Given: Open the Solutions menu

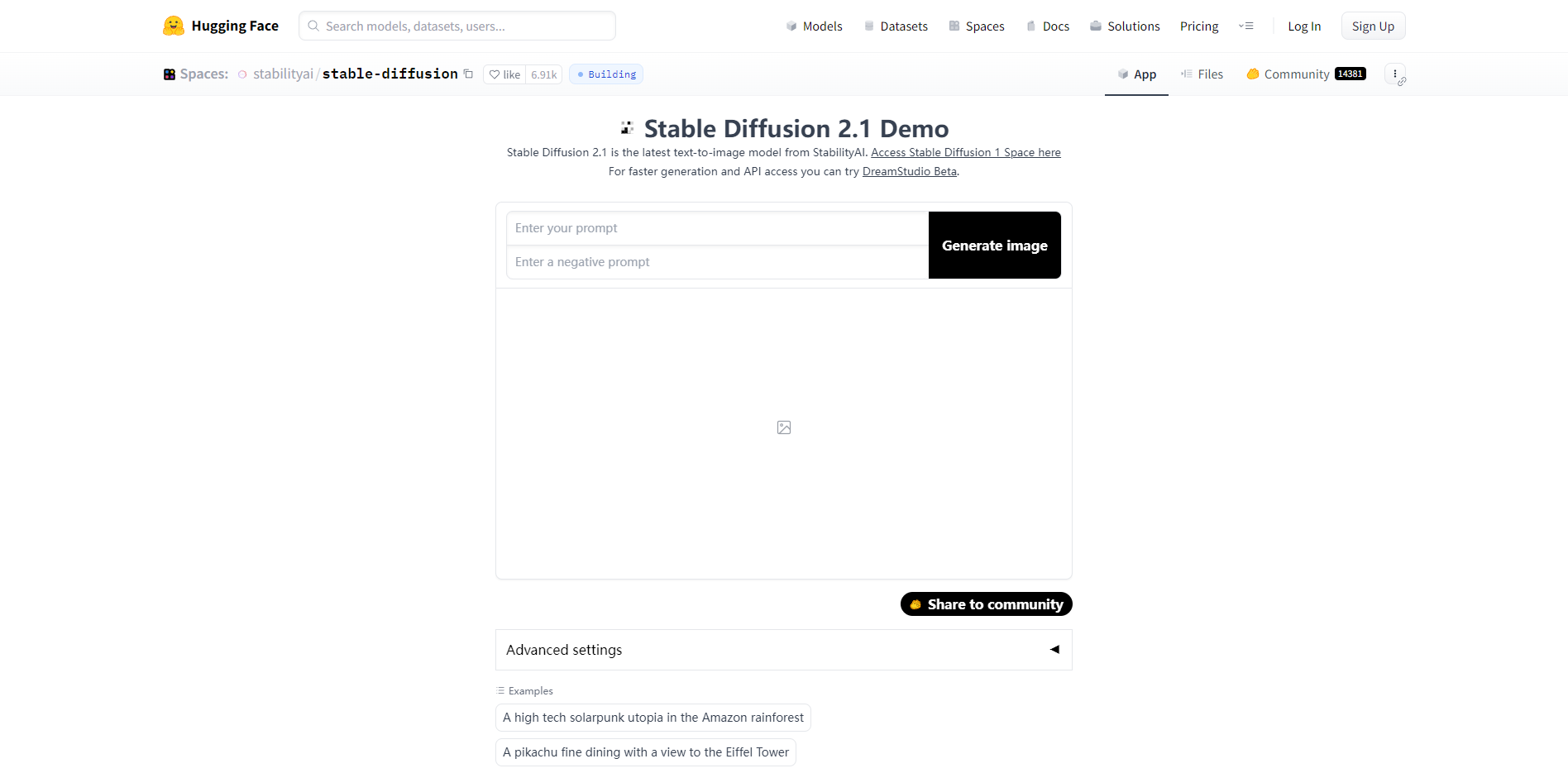Looking at the screenshot, I should [x=1125, y=26].
